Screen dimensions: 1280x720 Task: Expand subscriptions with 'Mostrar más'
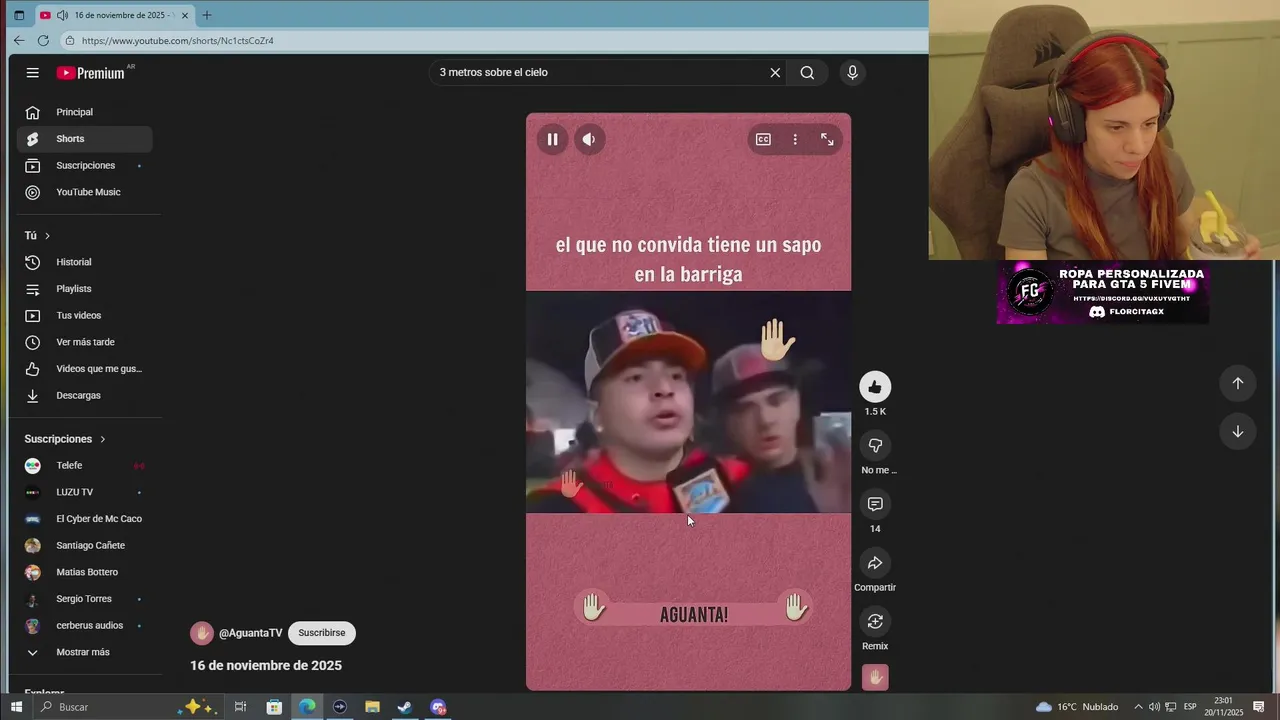click(84, 652)
